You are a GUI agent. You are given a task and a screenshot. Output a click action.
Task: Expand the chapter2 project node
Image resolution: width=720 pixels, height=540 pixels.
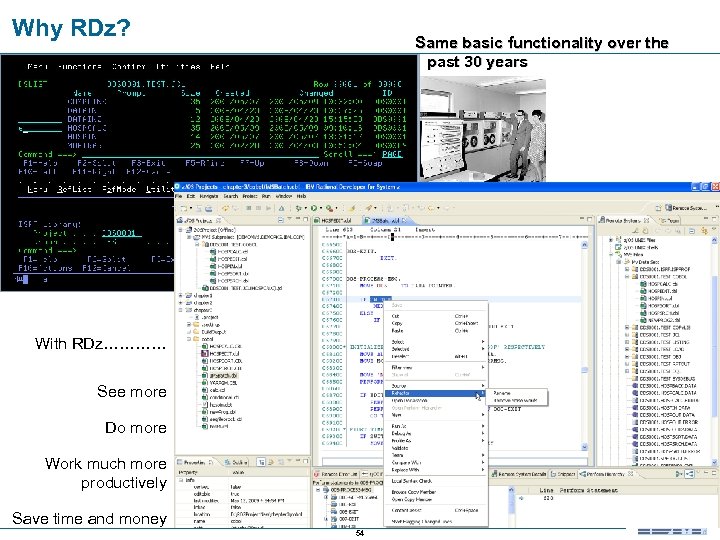click(x=180, y=303)
